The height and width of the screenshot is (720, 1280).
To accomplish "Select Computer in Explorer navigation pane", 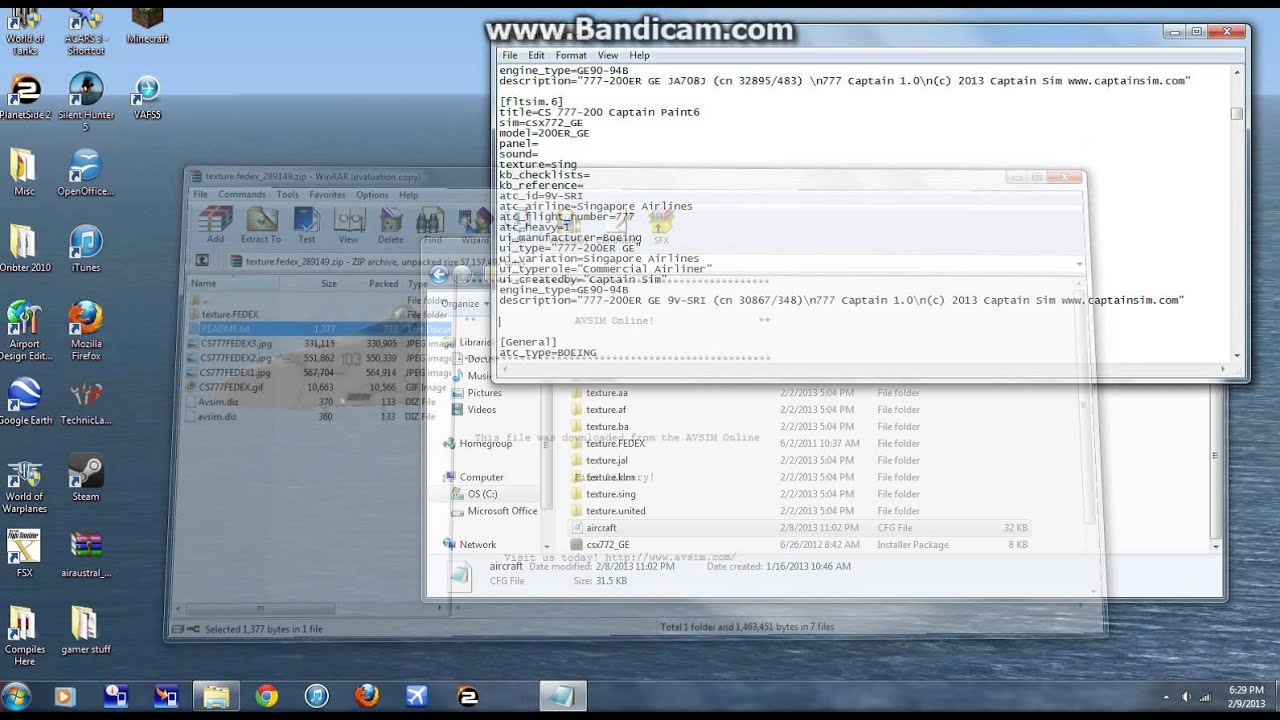I will tap(481, 477).
